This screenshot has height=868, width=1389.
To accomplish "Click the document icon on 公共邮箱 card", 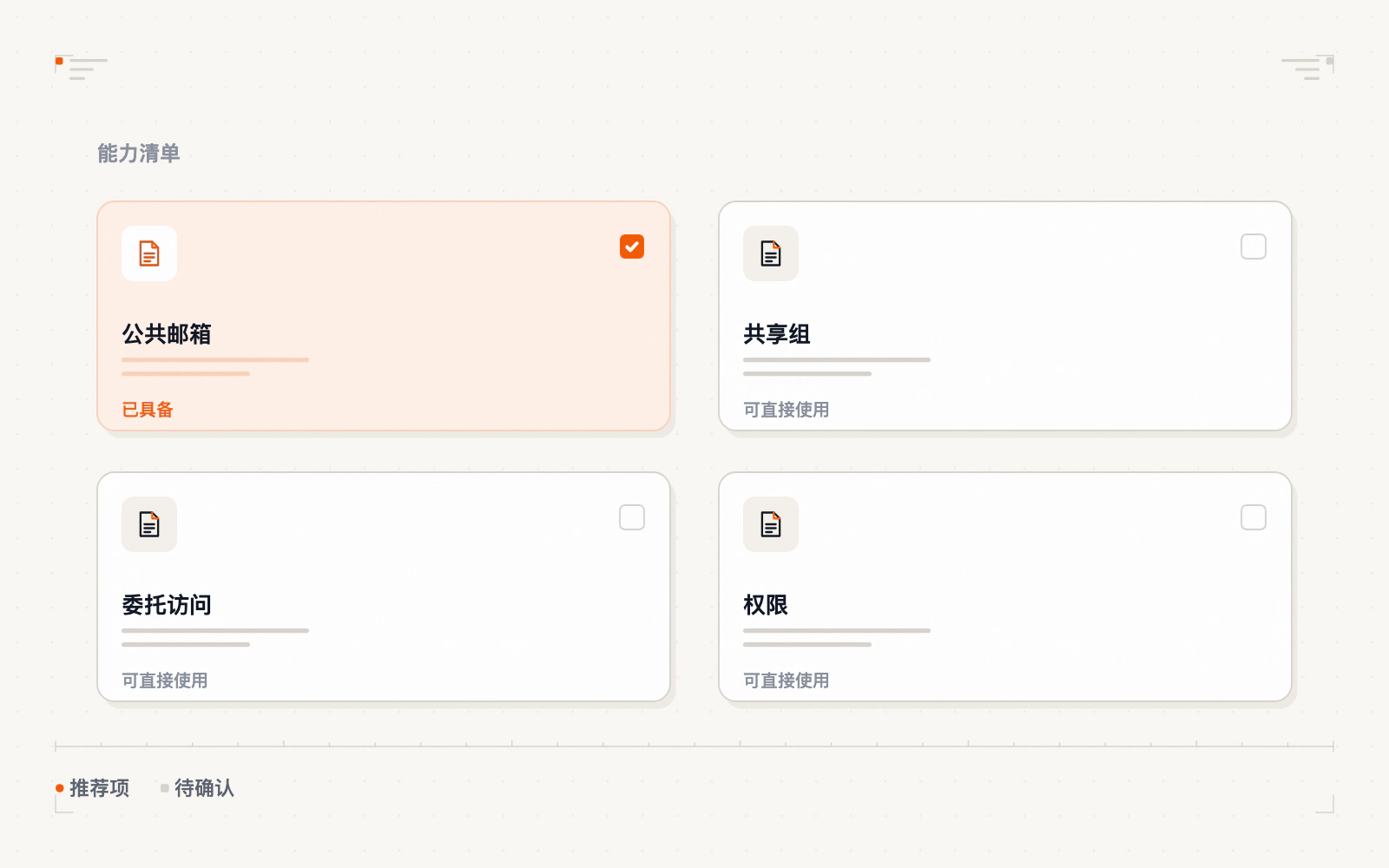I will coord(149,253).
